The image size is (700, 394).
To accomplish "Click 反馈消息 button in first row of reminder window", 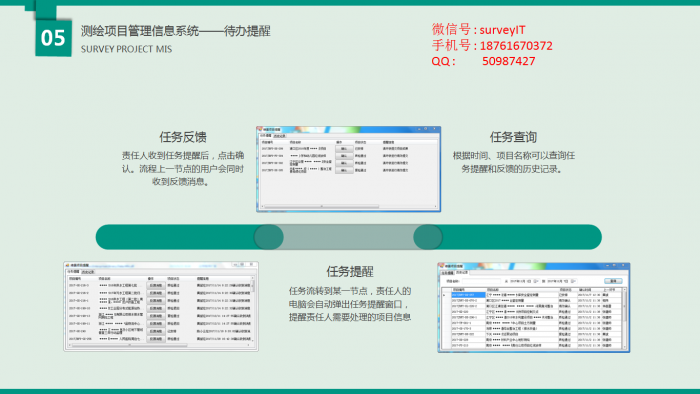I will coord(156,286).
